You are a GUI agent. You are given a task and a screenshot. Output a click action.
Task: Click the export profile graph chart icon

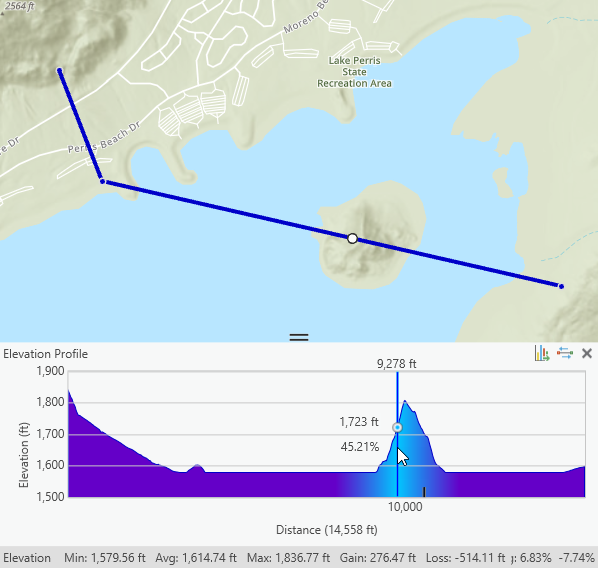click(x=542, y=353)
